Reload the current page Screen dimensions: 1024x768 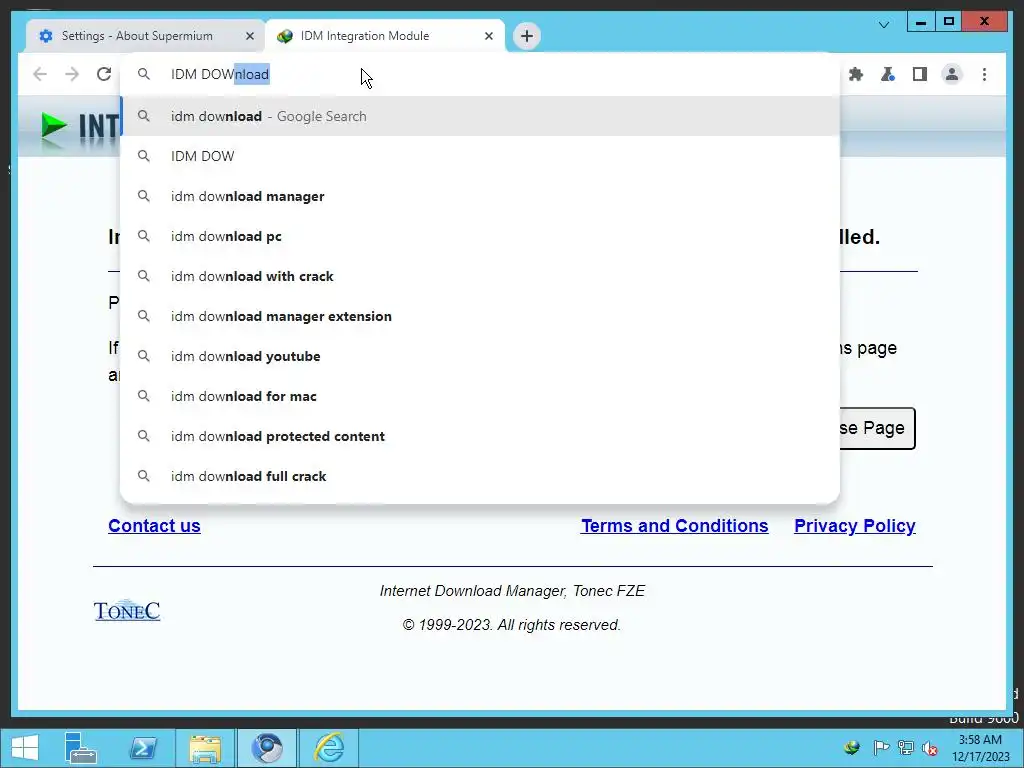(x=104, y=74)
